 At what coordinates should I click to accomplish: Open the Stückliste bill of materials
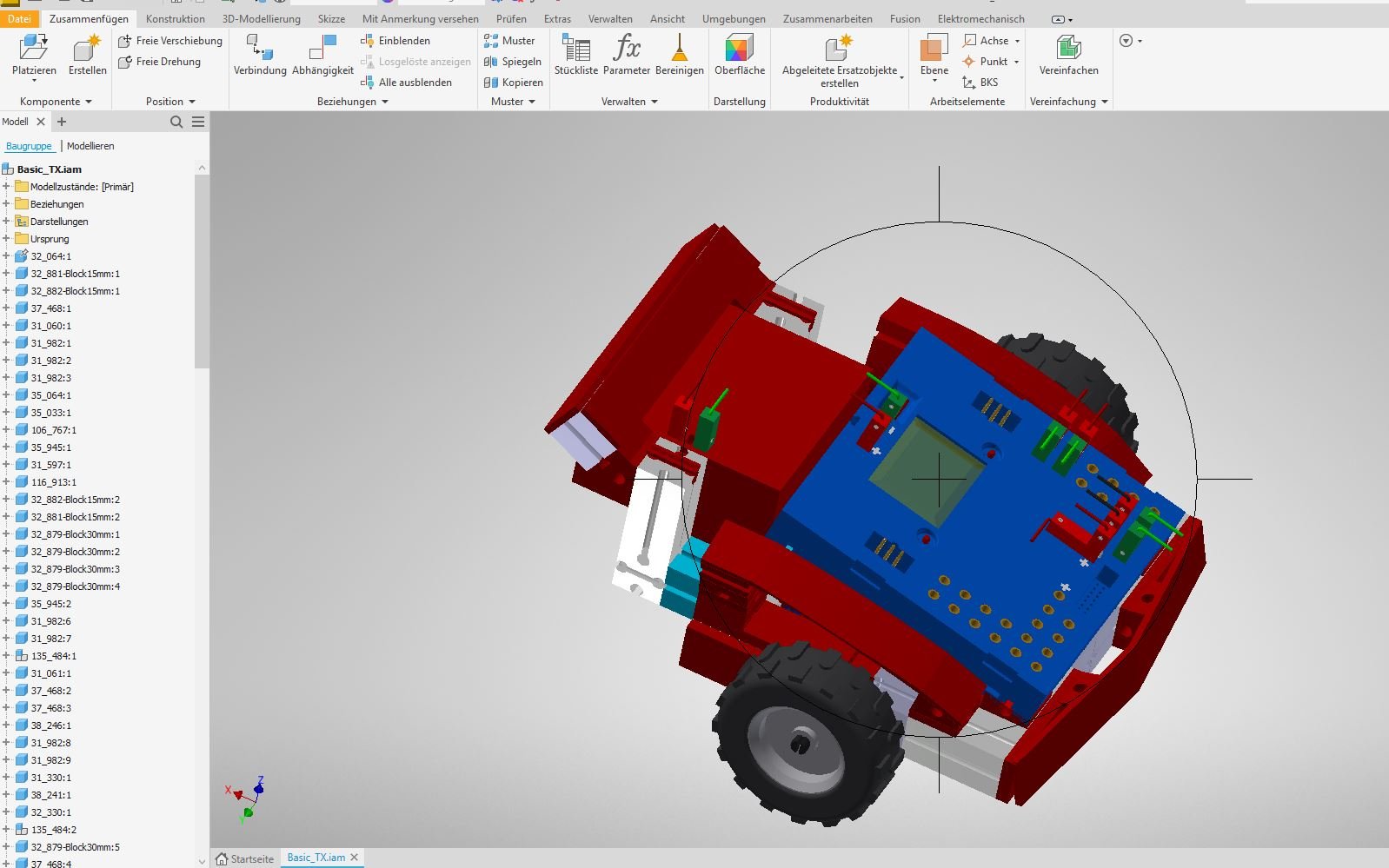575,56
